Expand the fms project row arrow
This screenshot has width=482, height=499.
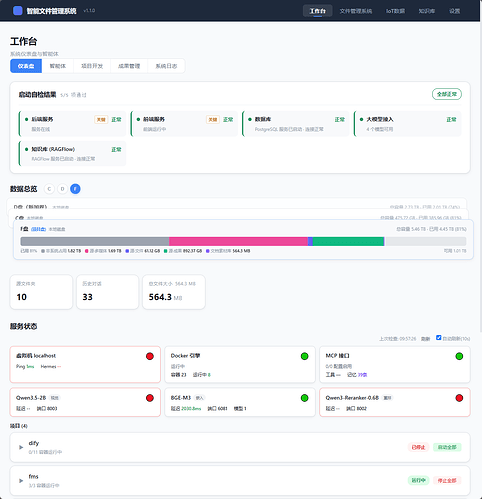21,481
